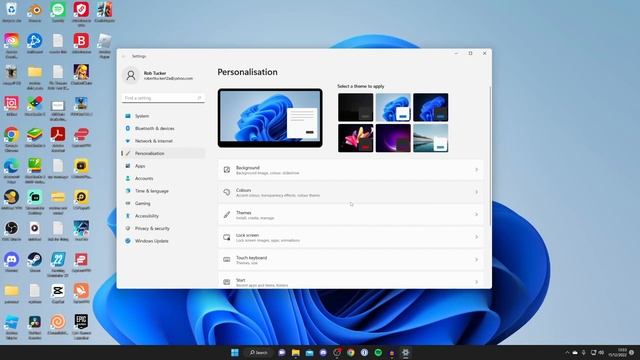
Task: Open Google Chrome from the taskbar
Action: pyautogui.click(x=351, y=352)
